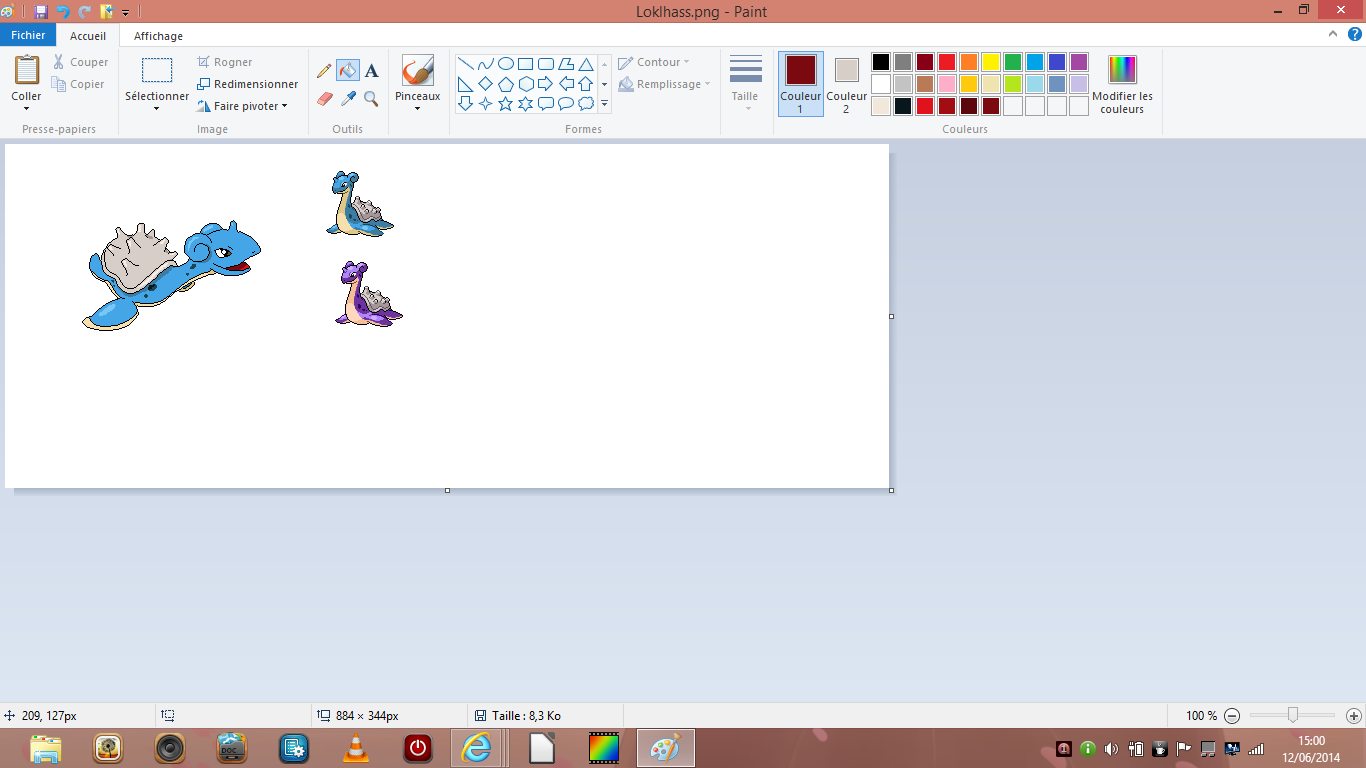The width and height of the screenshot is (1366, 768).
Task: Choose the Diamond shape
Action: pyautogui.click(x=486, y=84)
